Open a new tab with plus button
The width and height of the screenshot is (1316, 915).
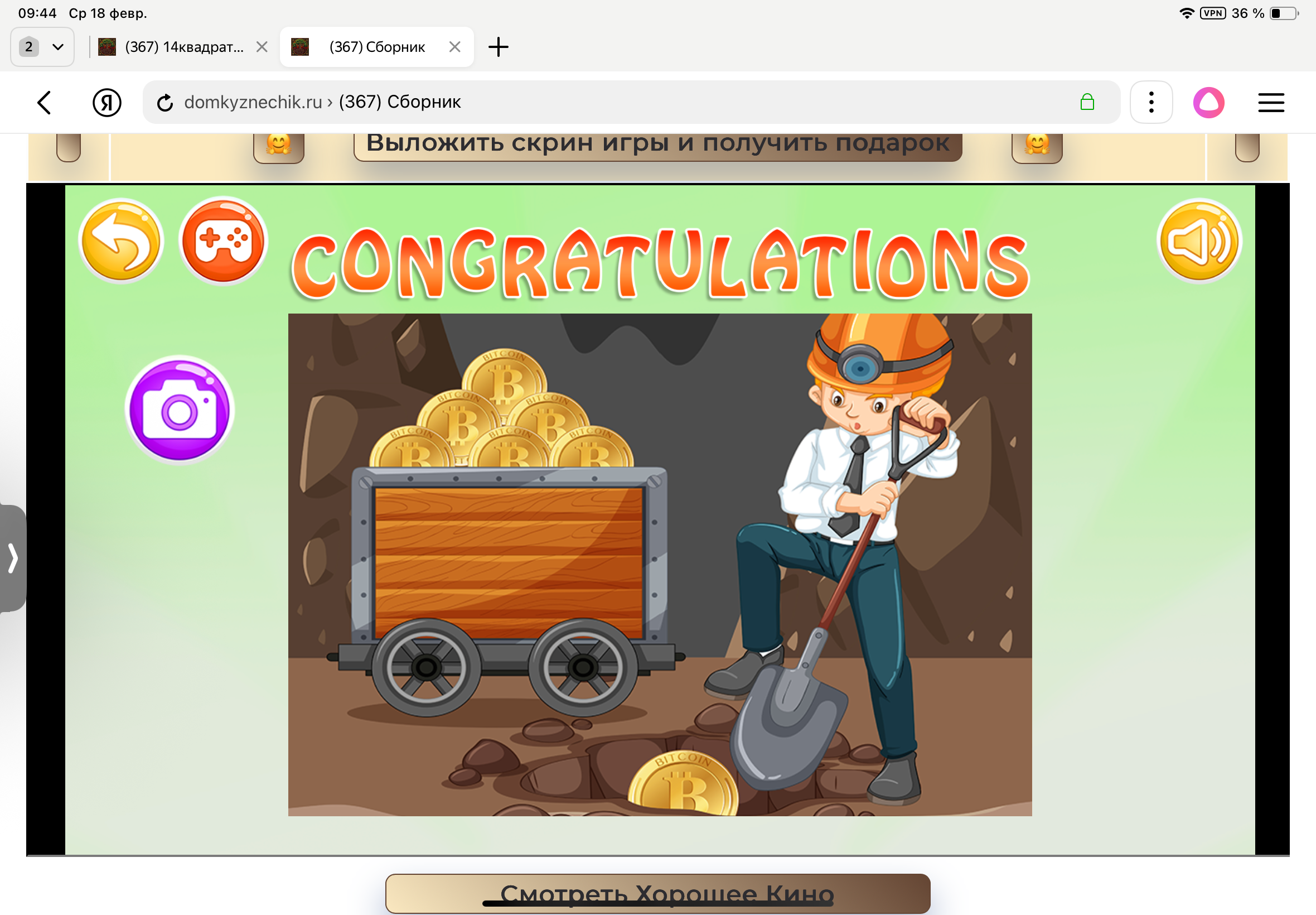[x=498, y=47]
